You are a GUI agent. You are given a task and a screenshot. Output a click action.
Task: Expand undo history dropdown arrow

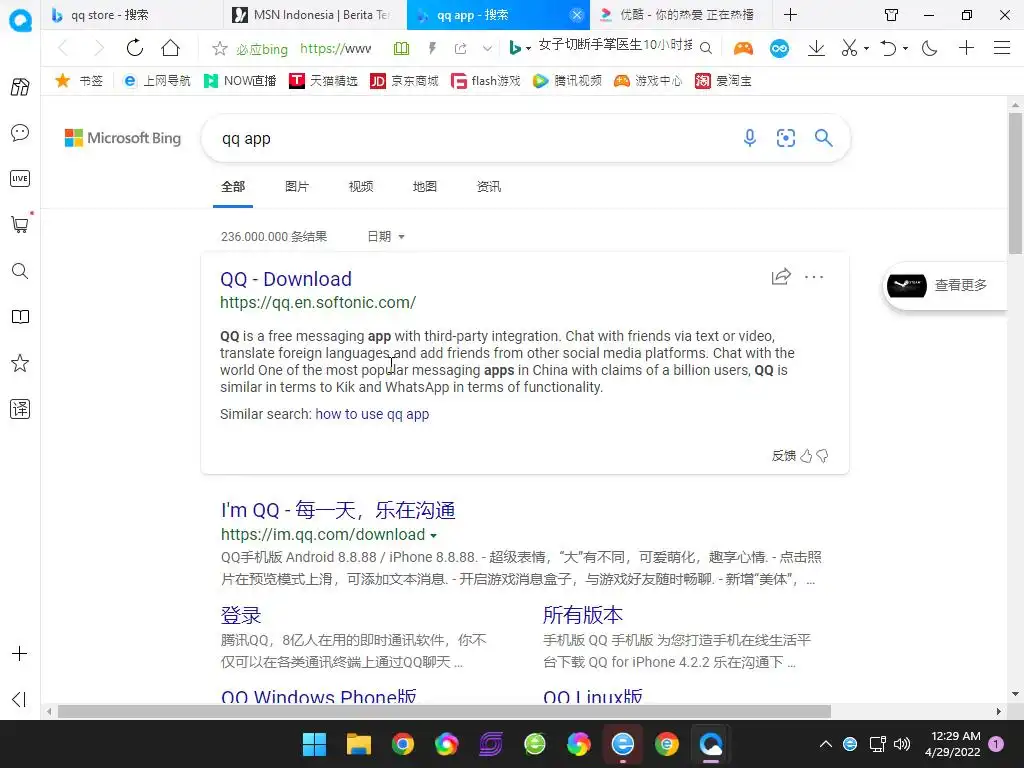pyautogui.click(x=905, y=48)
